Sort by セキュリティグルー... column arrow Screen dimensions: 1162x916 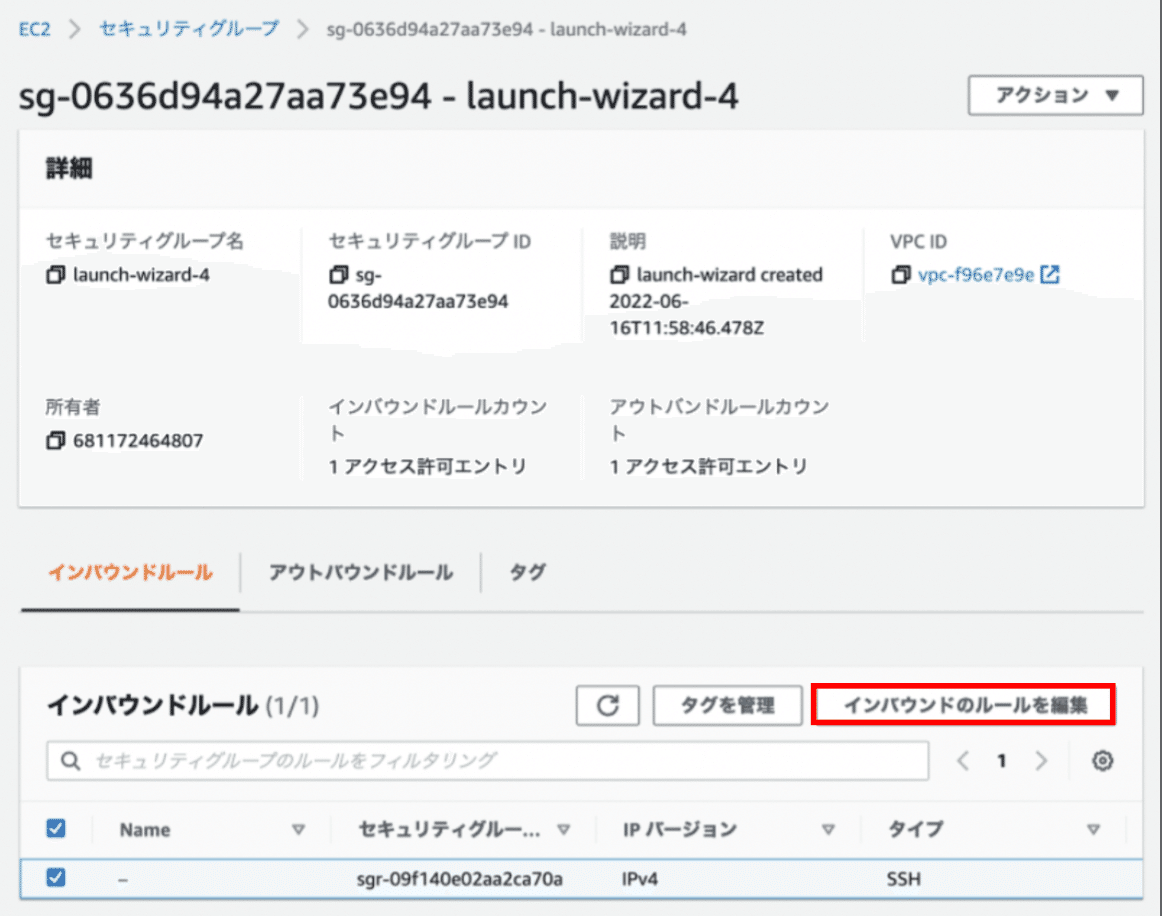(x=564, y=829)
